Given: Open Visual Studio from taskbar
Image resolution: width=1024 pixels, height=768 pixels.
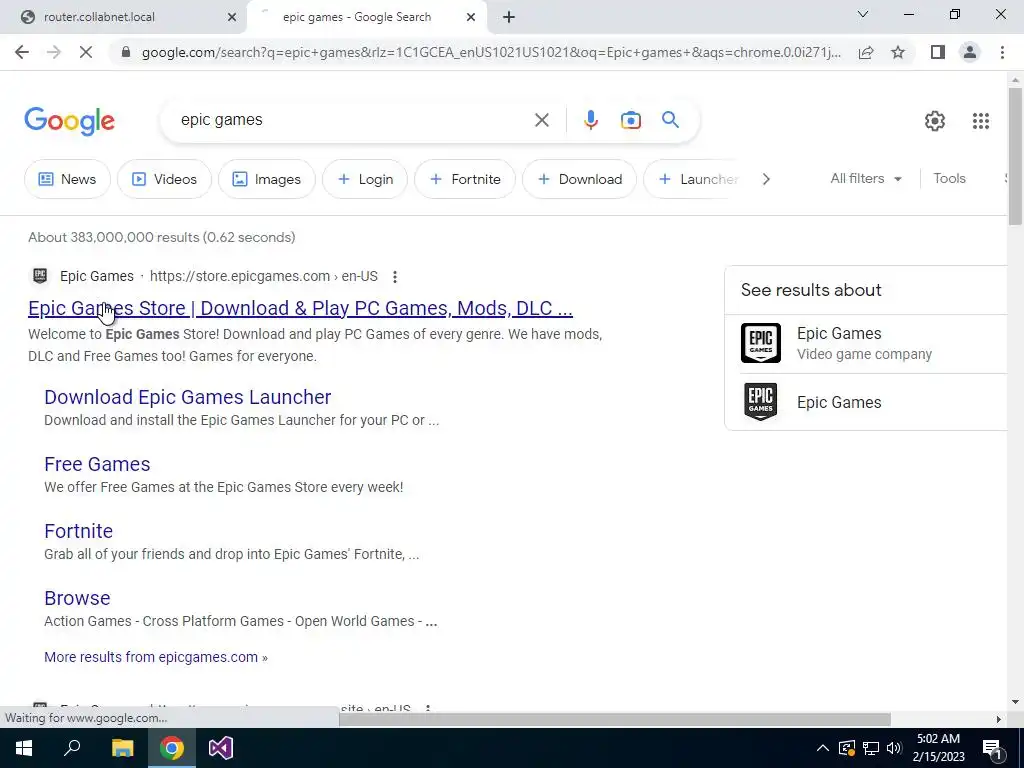Looking at the screenshot, I should click(x=221, y=748).
